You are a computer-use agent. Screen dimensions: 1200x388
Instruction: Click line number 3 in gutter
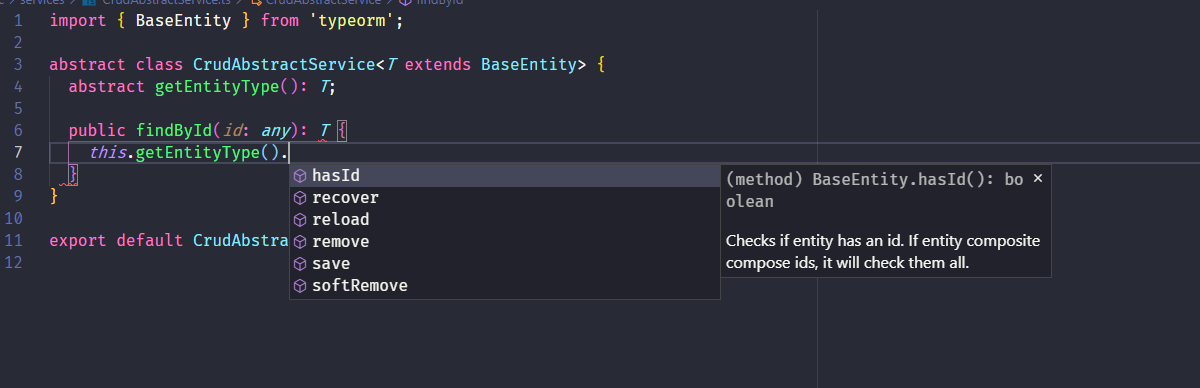click(x=18, y=64)
